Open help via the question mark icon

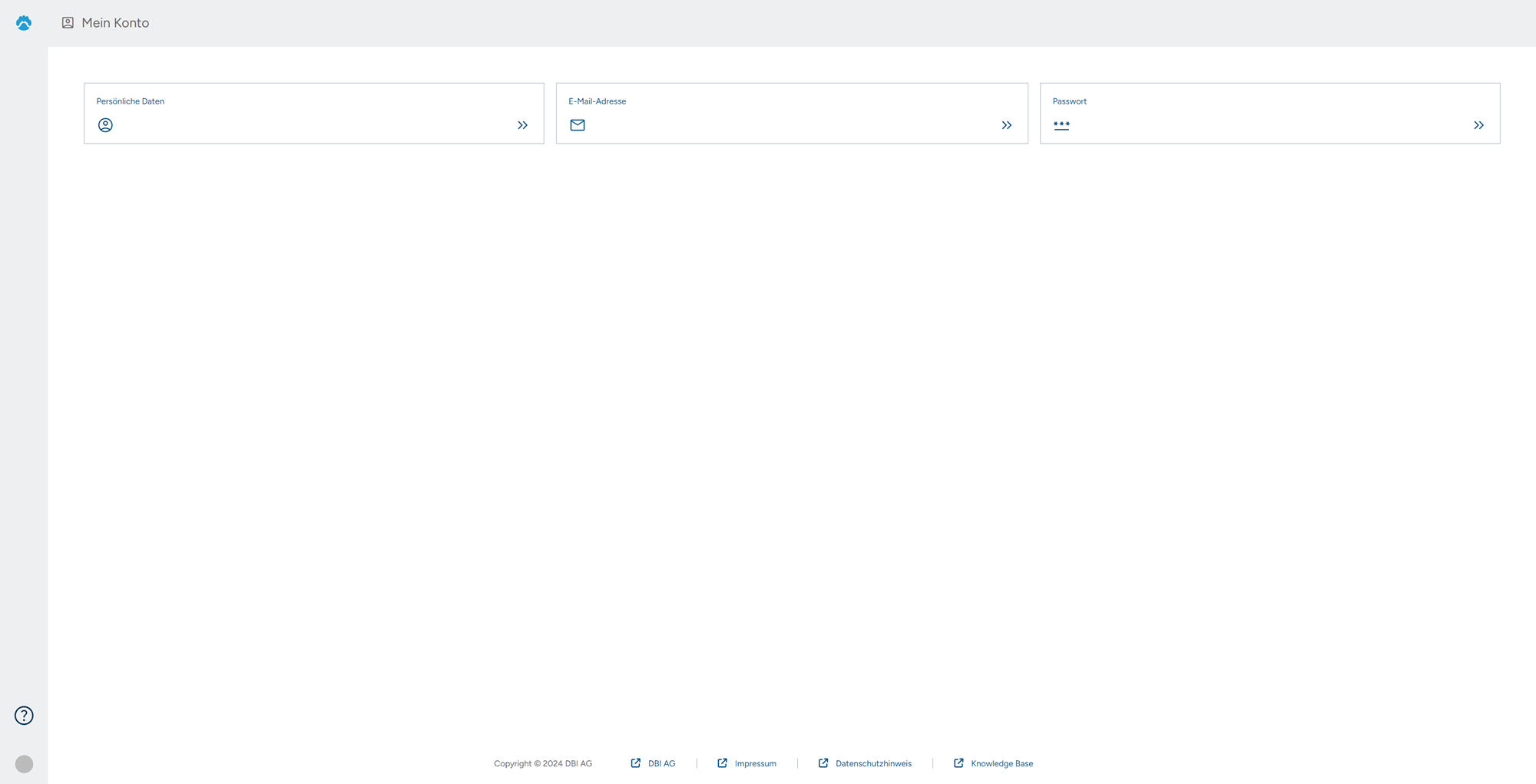point(24,716)
